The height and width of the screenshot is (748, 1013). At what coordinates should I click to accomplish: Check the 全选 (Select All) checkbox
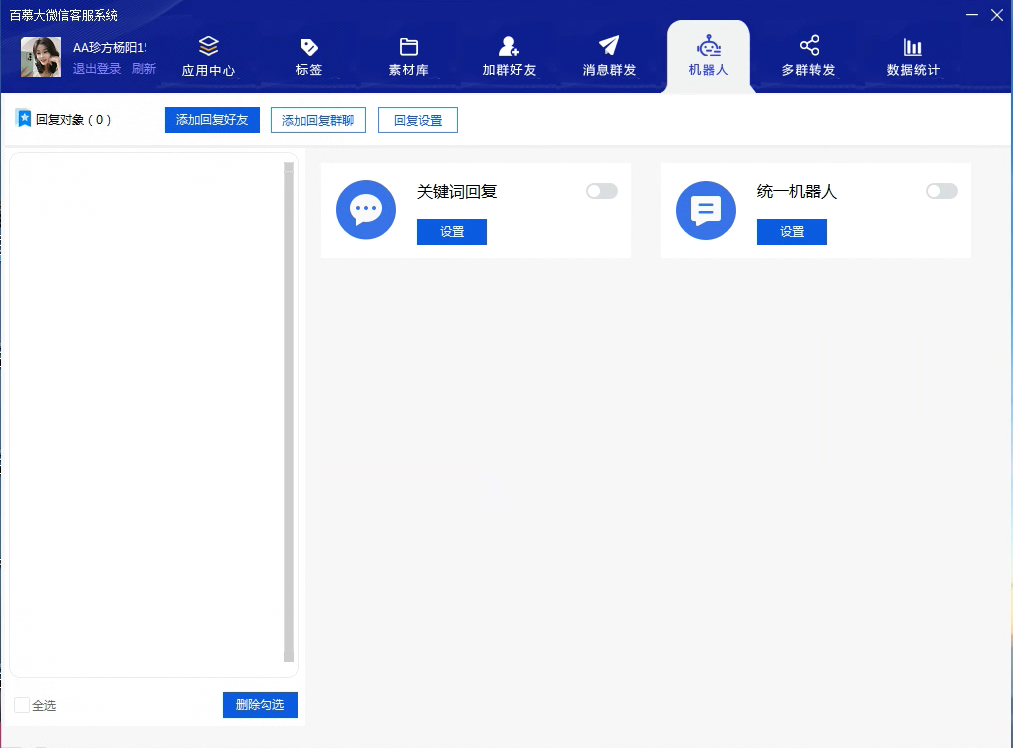coord(22,705)
